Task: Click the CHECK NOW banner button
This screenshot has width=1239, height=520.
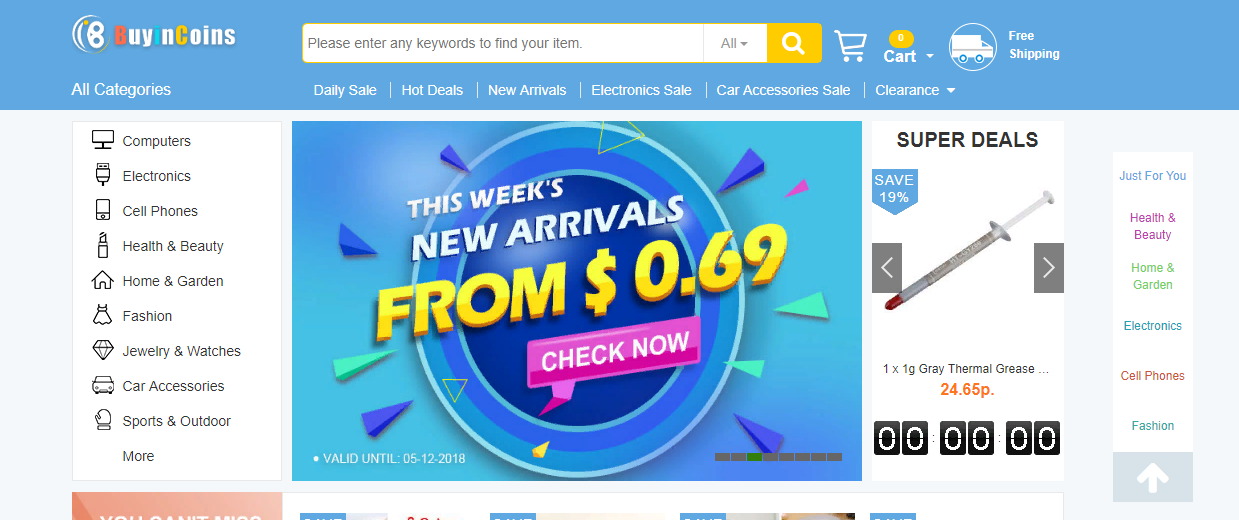Action: (x=615, y=354)
